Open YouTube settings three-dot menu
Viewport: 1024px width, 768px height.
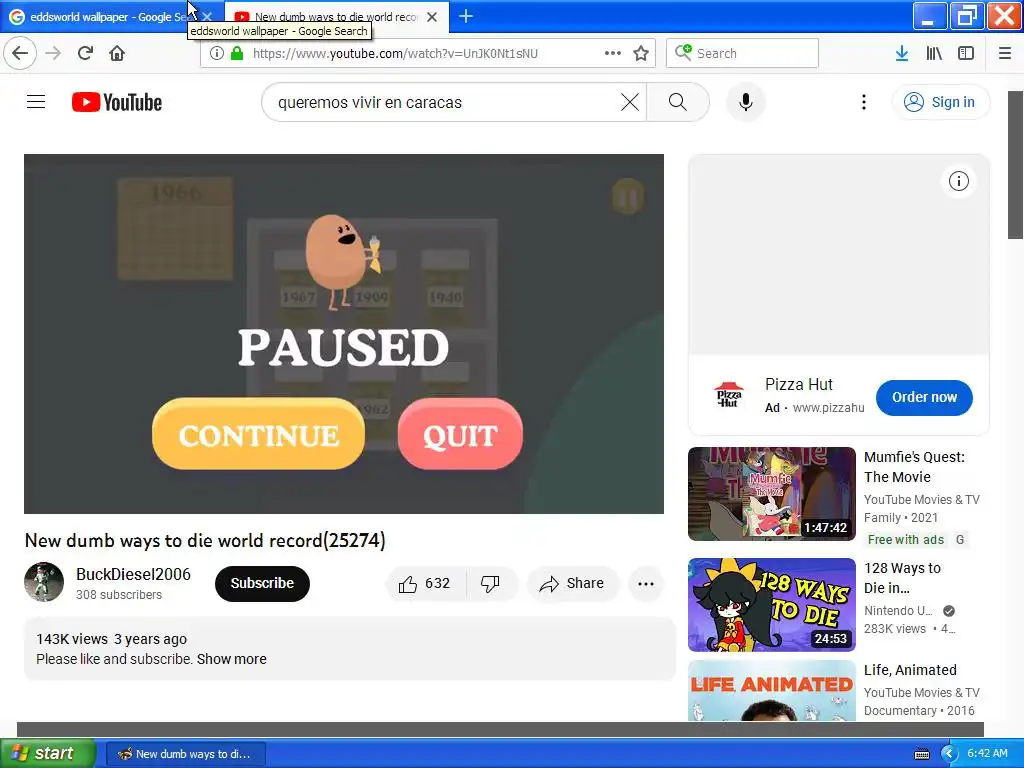863,102
